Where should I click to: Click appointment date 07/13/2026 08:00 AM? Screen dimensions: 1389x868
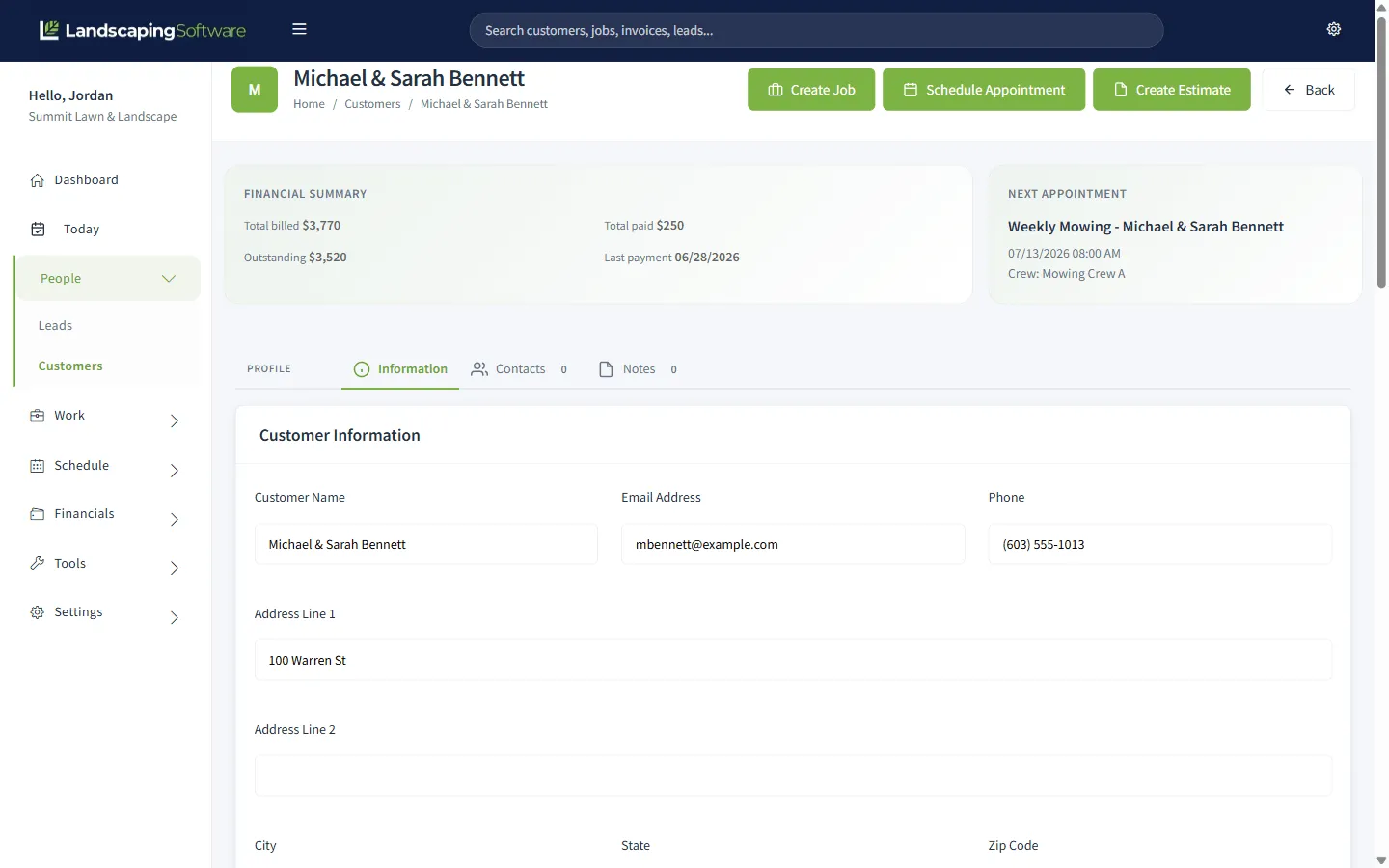1064,254
